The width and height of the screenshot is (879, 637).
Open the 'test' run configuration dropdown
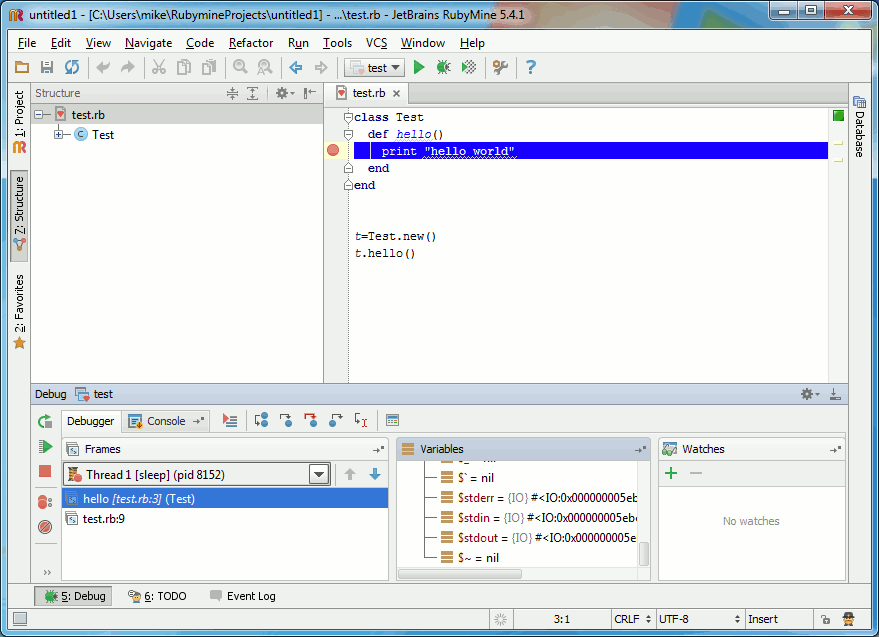click(x=374, y=68)
